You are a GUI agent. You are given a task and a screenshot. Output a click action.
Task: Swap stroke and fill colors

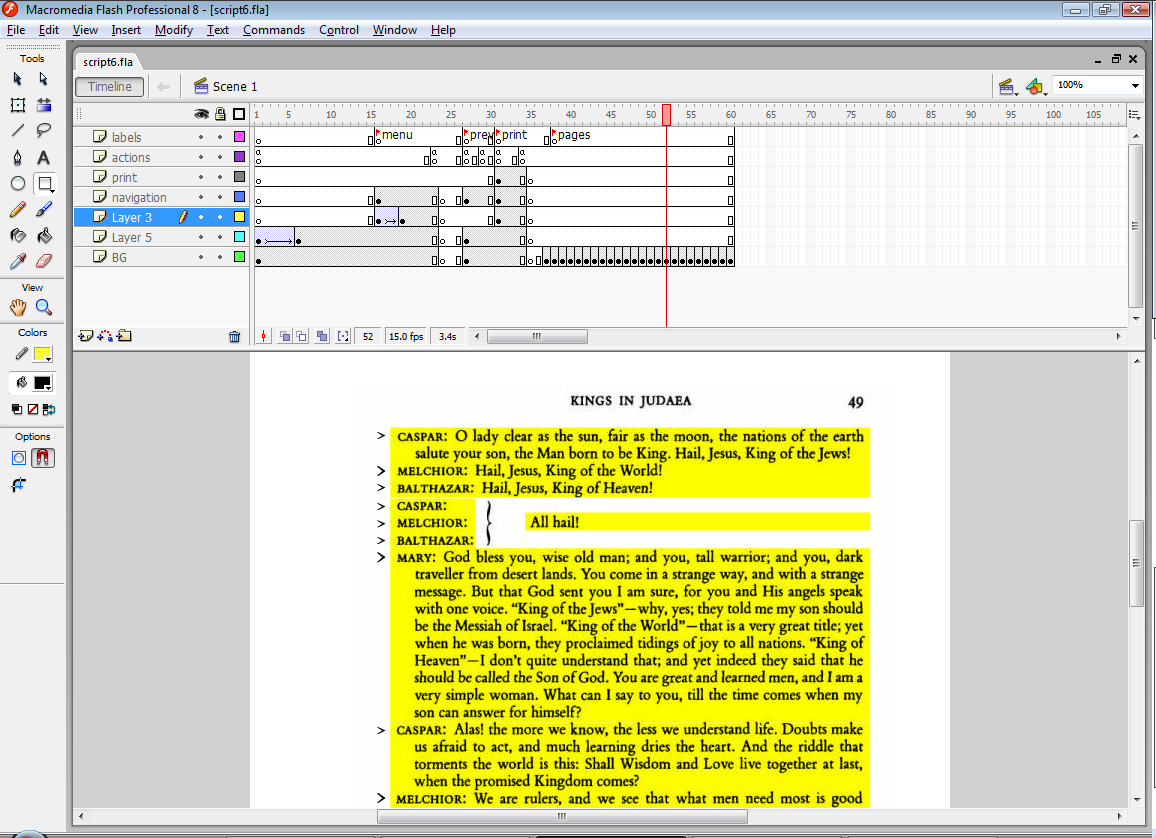coord(49,410)
